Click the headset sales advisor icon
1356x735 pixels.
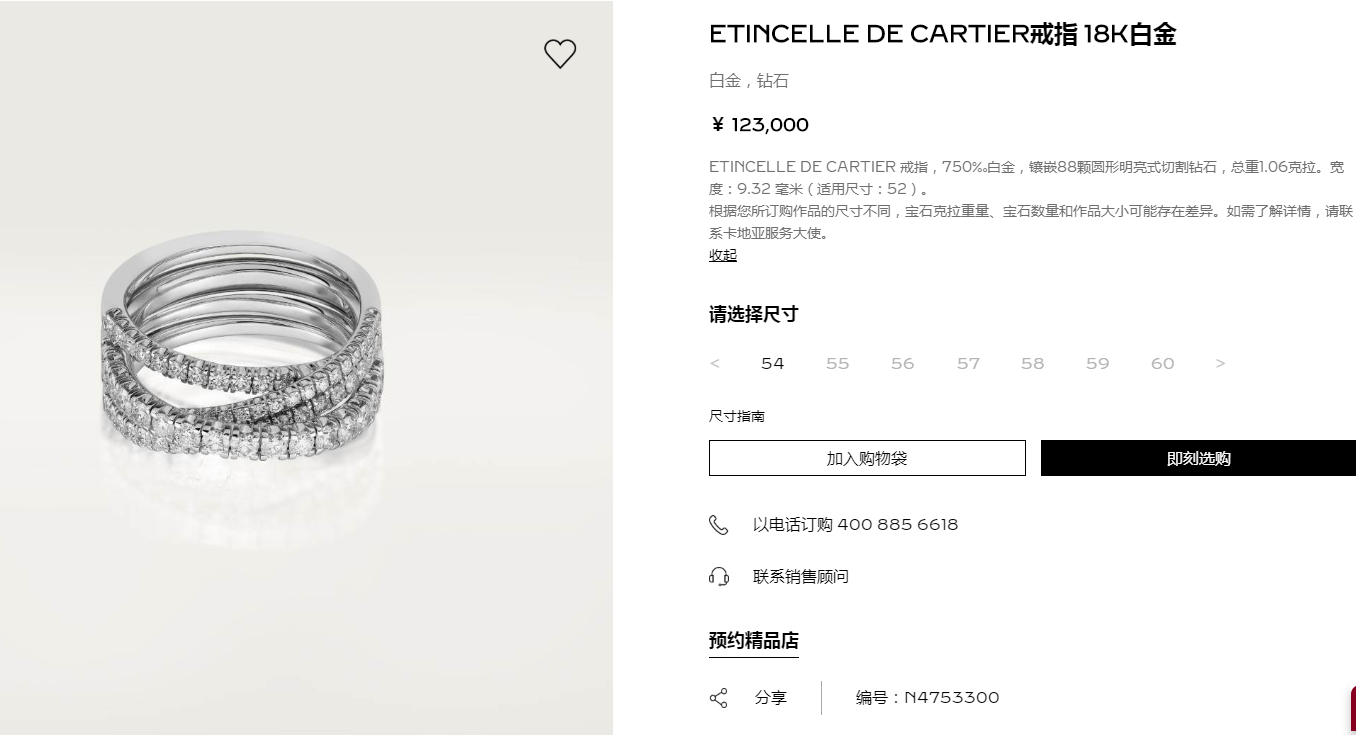719,576
